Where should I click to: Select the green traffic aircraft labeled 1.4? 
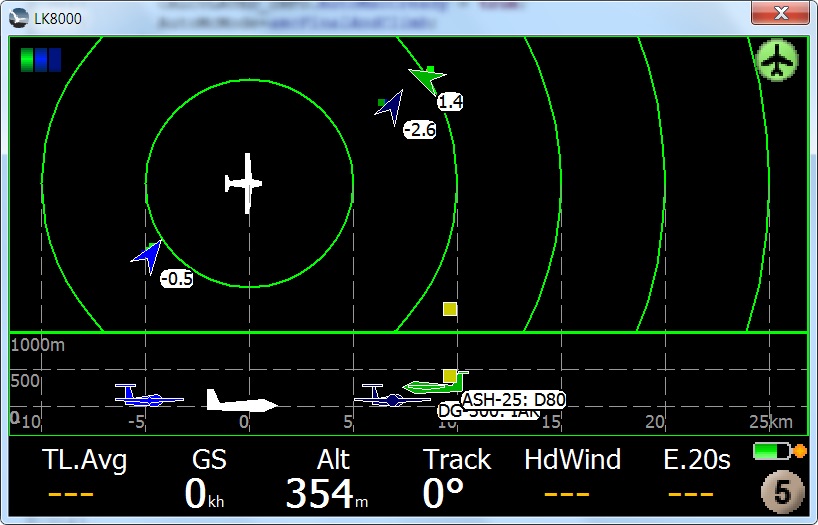pos(427,79)
